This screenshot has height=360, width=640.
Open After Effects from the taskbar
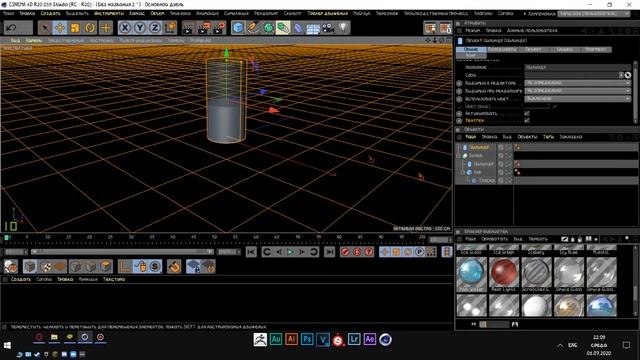pos(369,339)
